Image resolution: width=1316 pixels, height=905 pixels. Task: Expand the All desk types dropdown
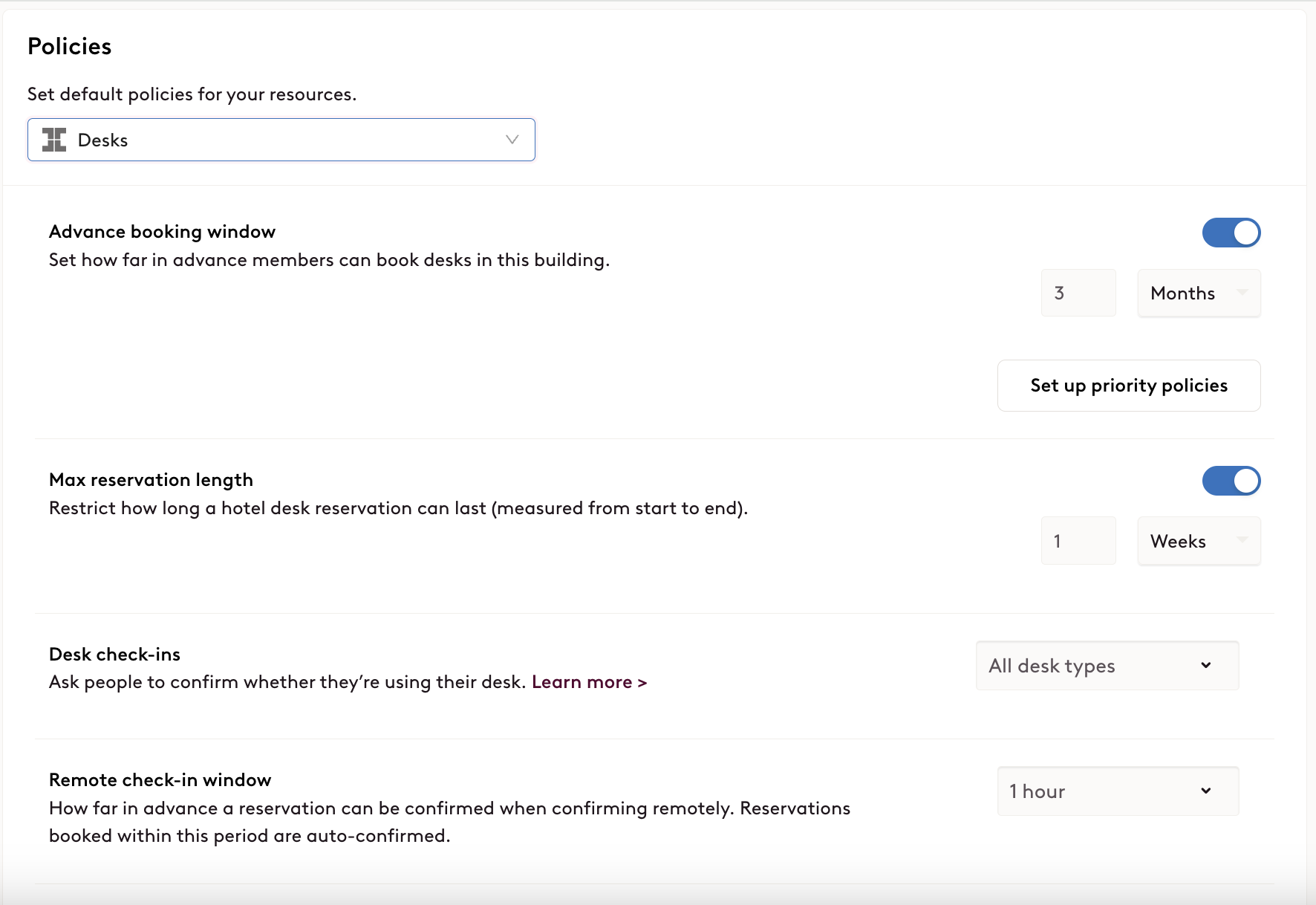1107,666
